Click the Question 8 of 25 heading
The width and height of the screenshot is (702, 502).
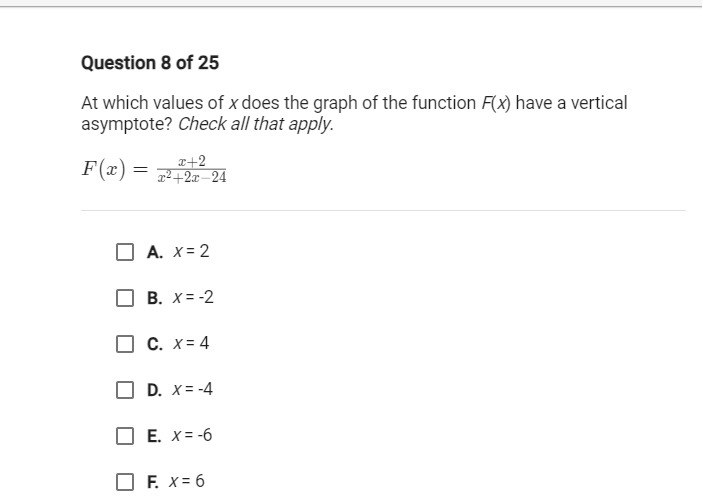(x=150, y=63)
